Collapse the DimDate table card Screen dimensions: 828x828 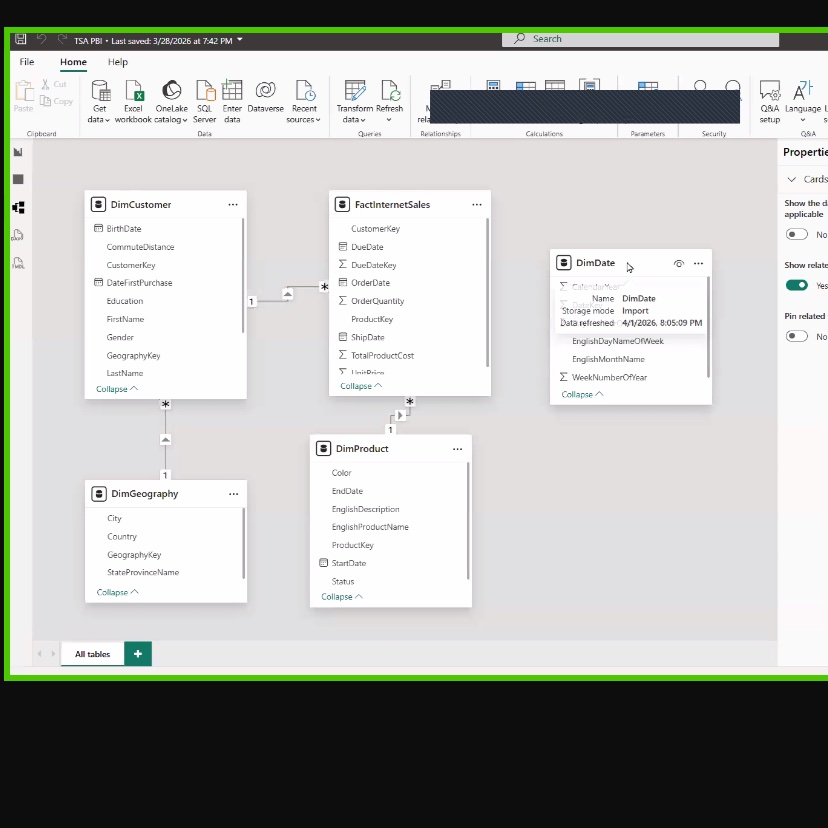(582, 394)
